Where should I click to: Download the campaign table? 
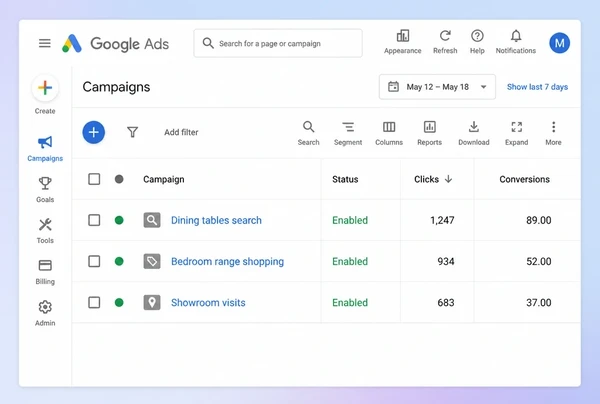(x=474, y=133)
